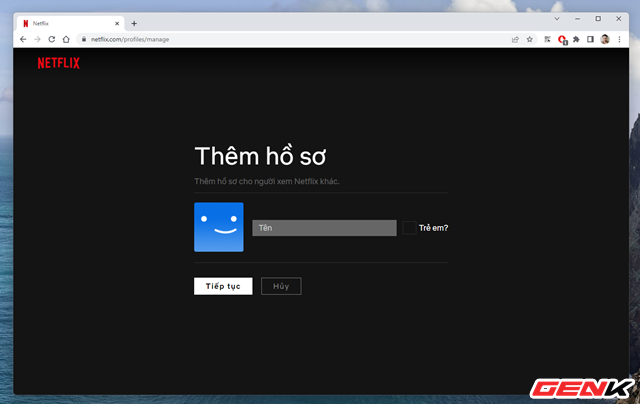Open a new browser tab

click(x=134, y=24)
